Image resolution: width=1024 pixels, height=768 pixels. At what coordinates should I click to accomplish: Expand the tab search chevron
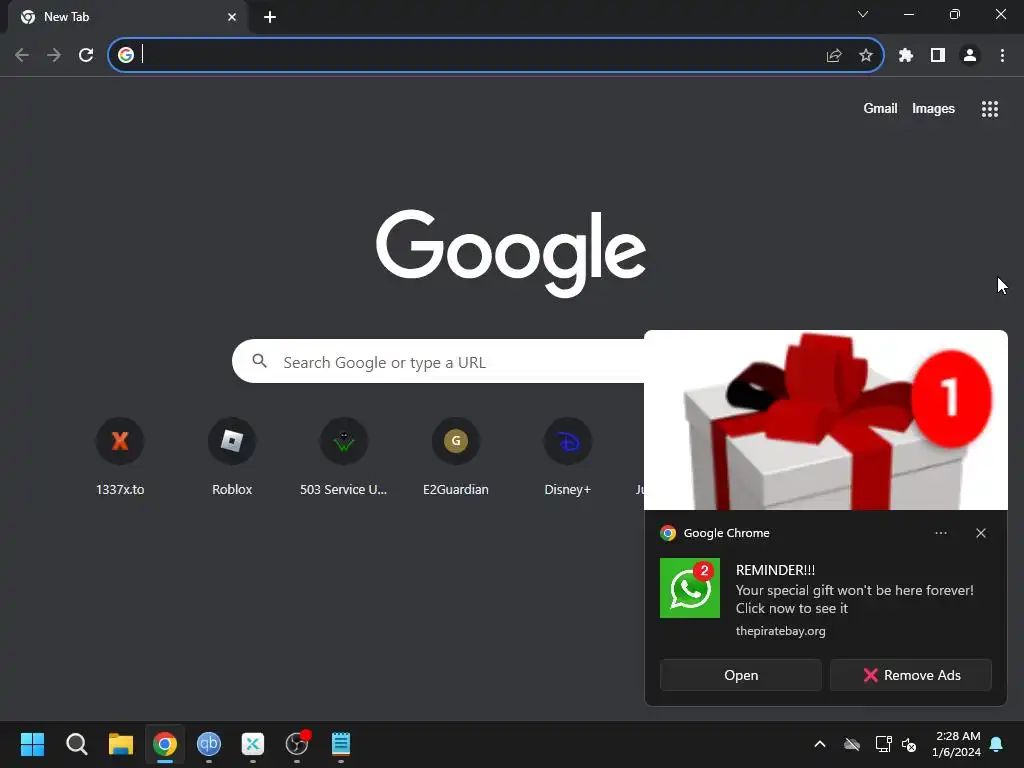pos(863,14)
